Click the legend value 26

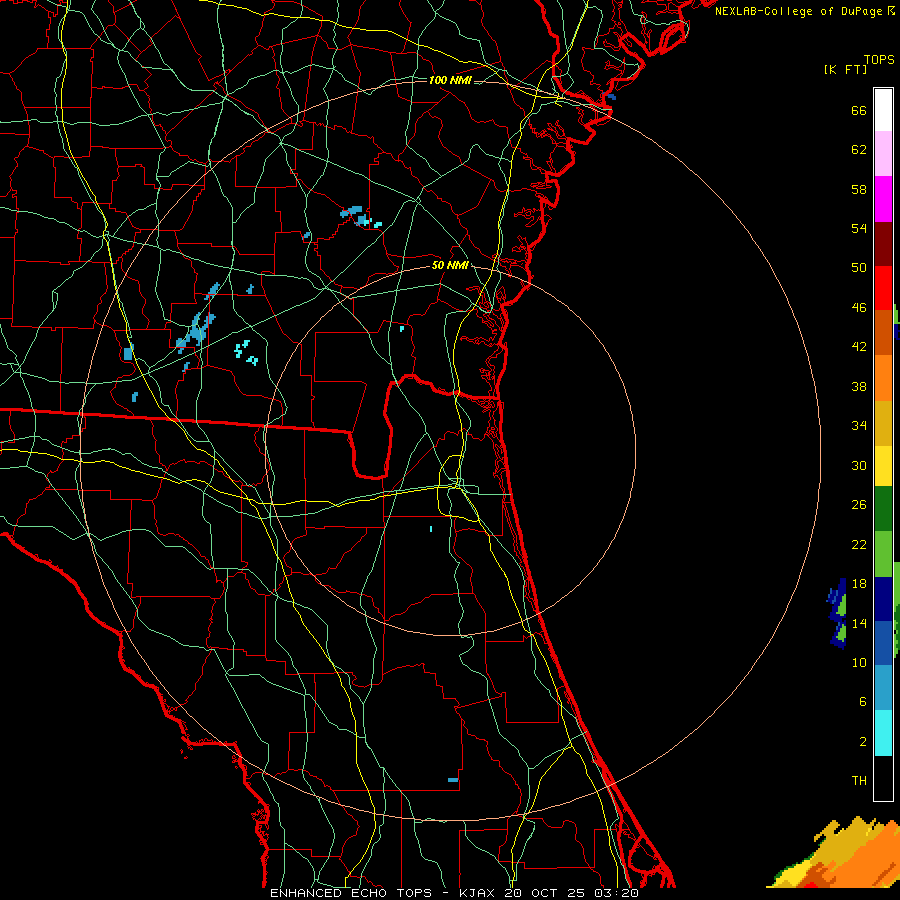pyautogui.click(x=859, y=505)
